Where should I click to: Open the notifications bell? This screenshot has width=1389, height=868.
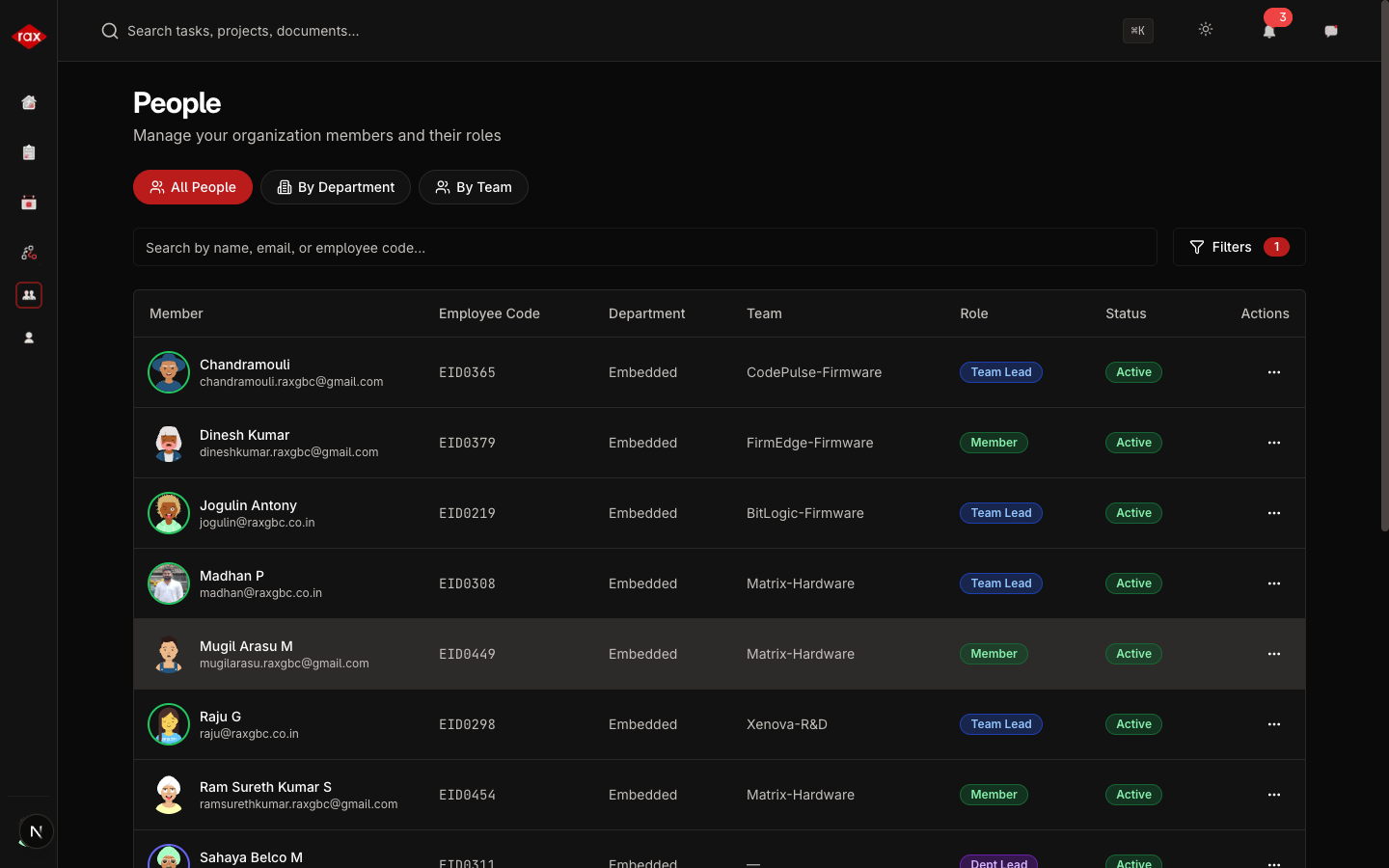pyautogui.click(x=1269, y=31)
